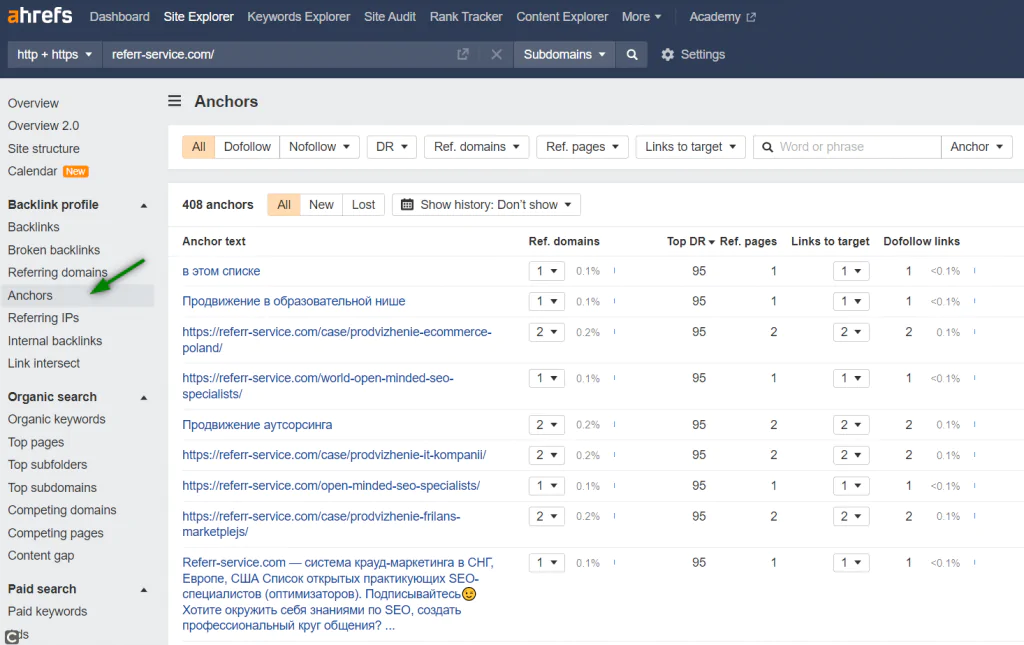The width and height of the screenshot is (1024, 645).
Task: Open Overview in the sidebar
Action: [x=33, y=103]
